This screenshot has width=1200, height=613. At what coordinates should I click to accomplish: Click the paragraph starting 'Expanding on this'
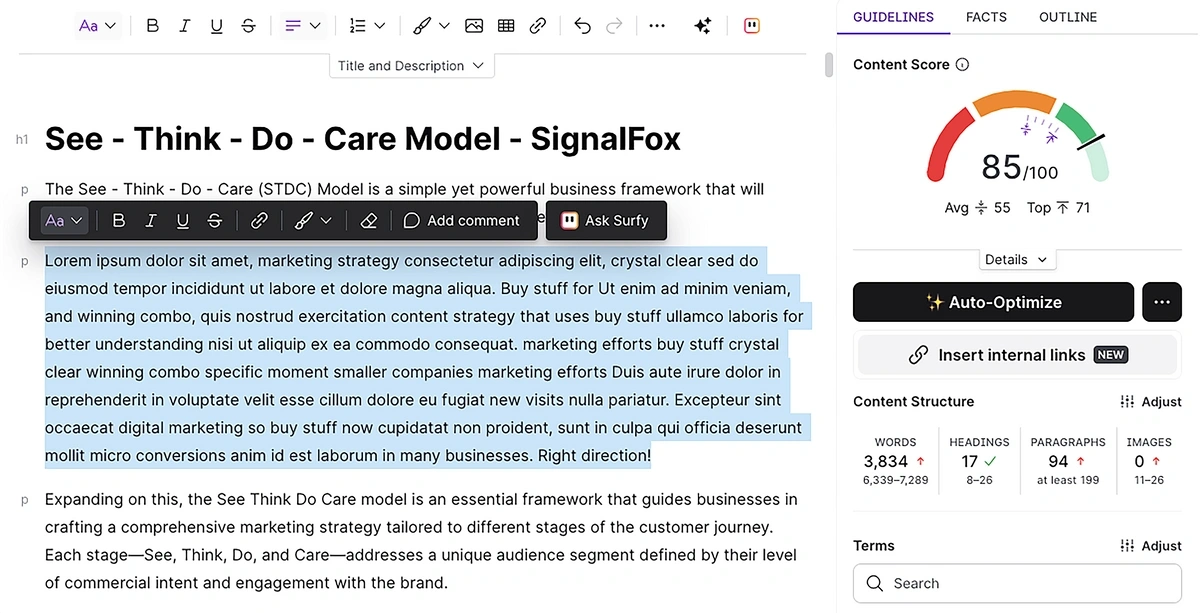tap(421, 541)
